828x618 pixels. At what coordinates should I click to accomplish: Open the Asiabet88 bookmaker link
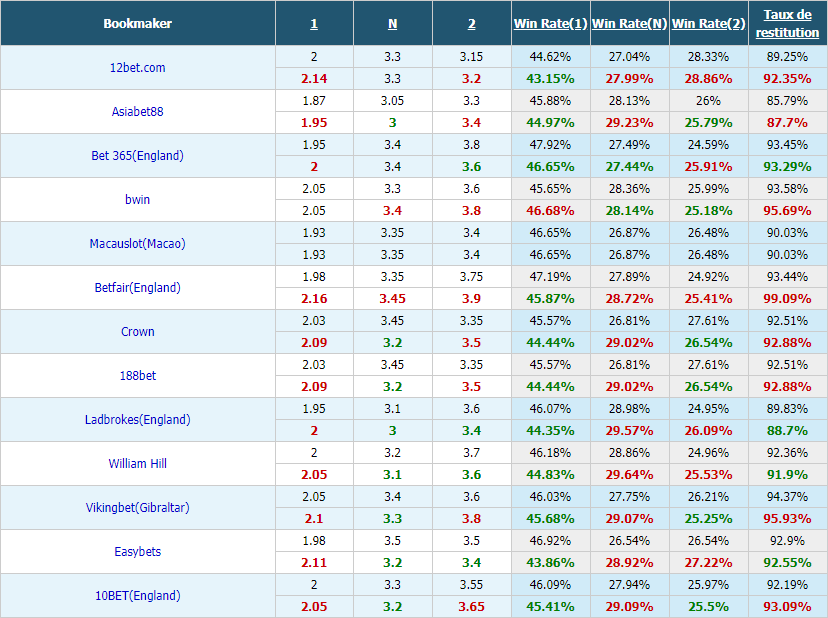(x=137, y=111)
